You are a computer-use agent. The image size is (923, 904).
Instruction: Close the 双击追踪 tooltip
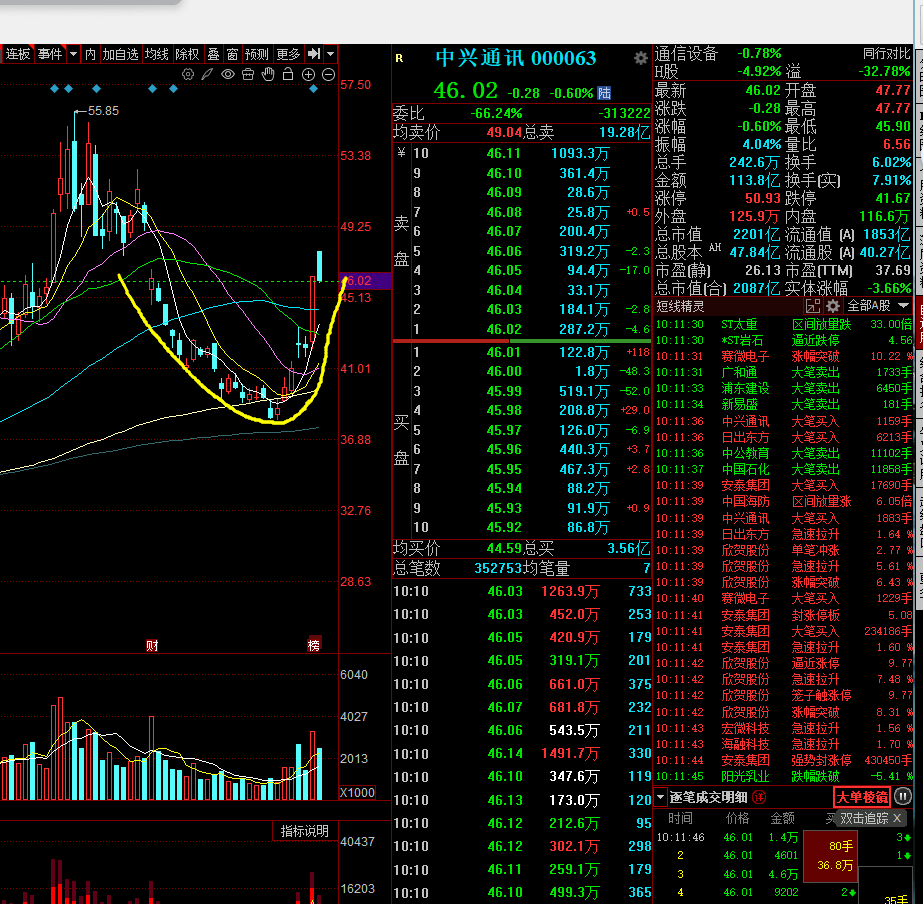coord(897,818)
